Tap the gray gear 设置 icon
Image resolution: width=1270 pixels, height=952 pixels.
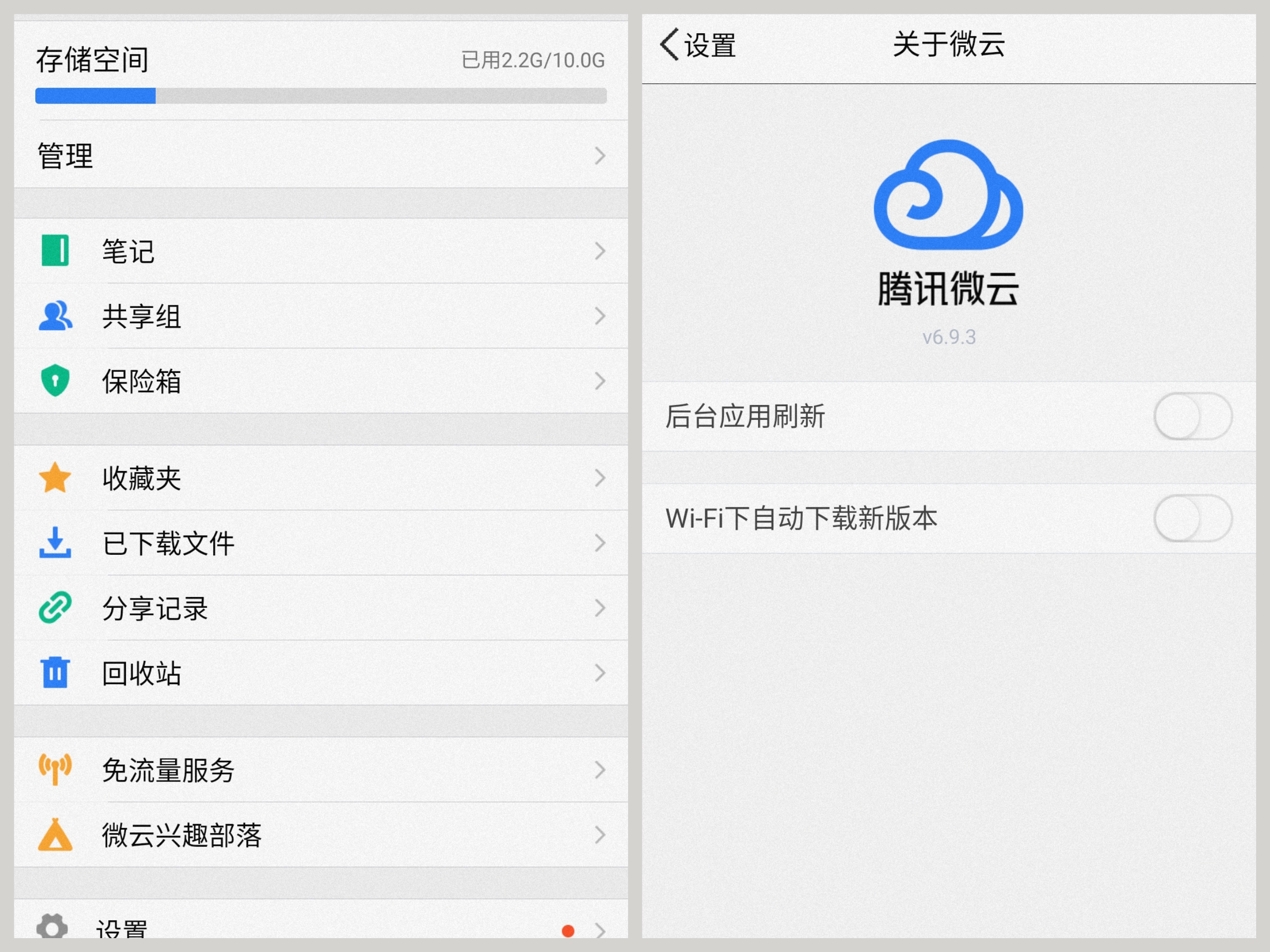point(52,926)
